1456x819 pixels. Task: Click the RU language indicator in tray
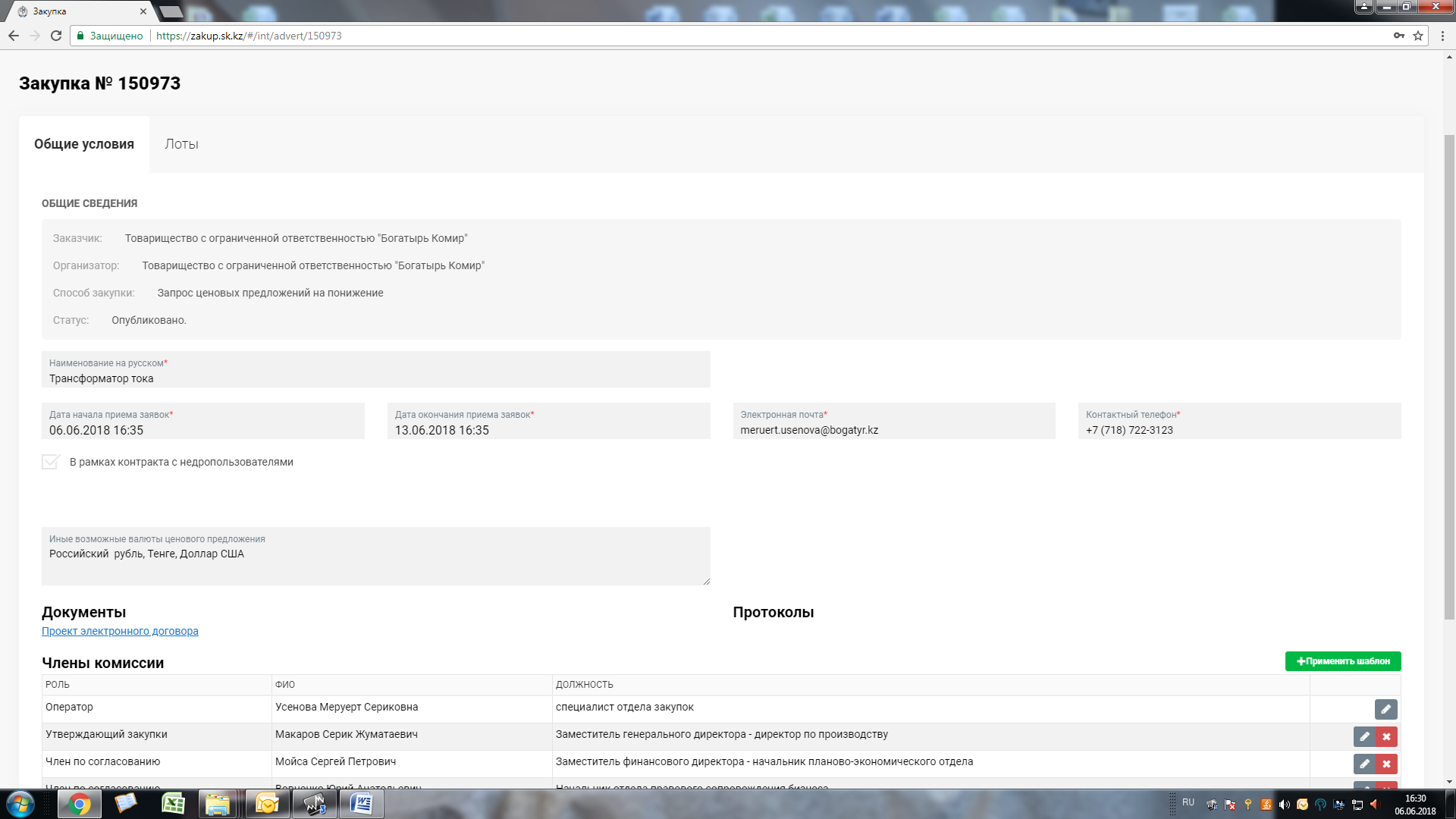click(x=1188, y=802)
